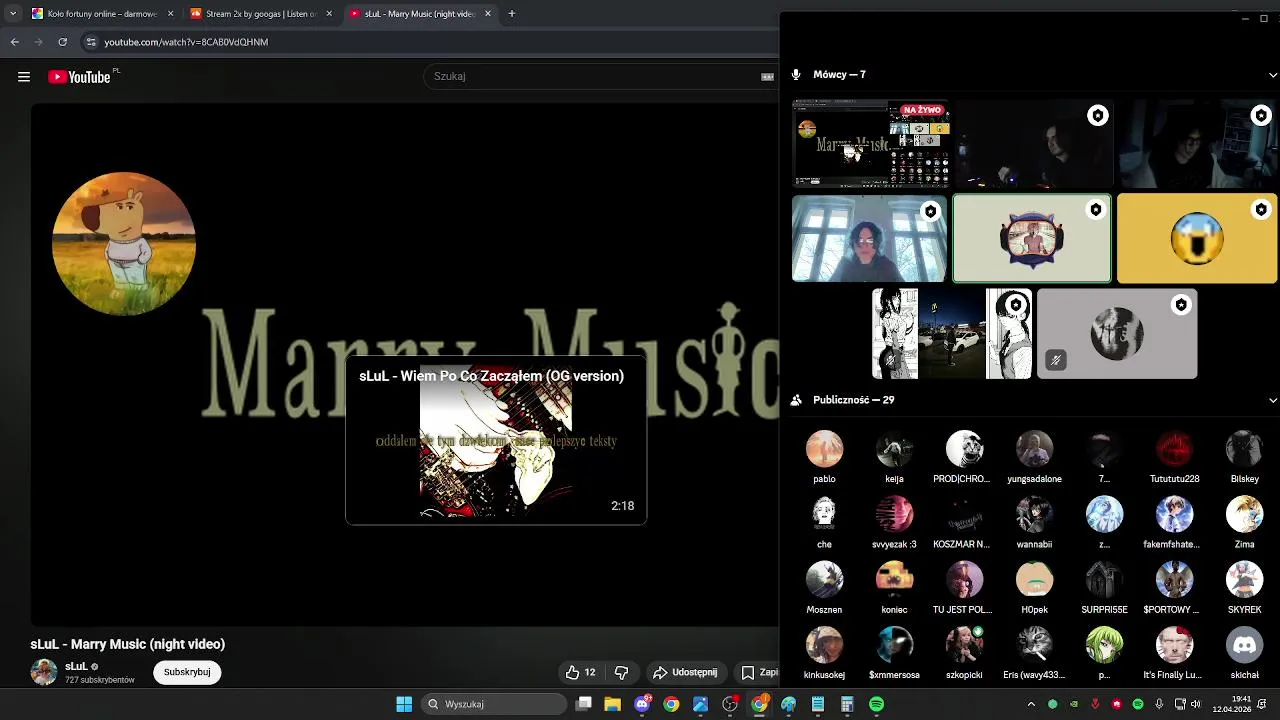Select speaker tile with muted microphone icon
Image resolution: width=1280 pixels, height=720 pixels.
1117,334
